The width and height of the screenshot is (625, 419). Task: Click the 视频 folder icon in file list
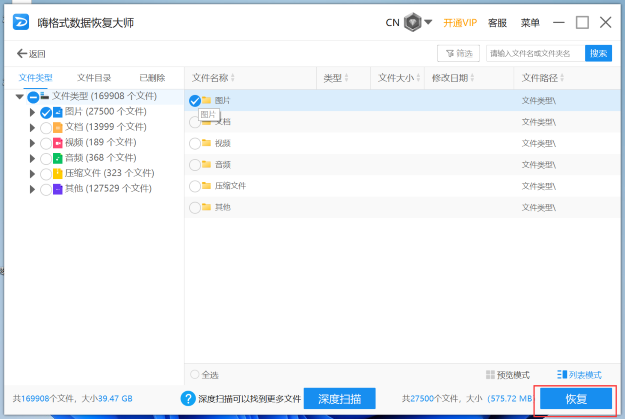tap(206, 142)
